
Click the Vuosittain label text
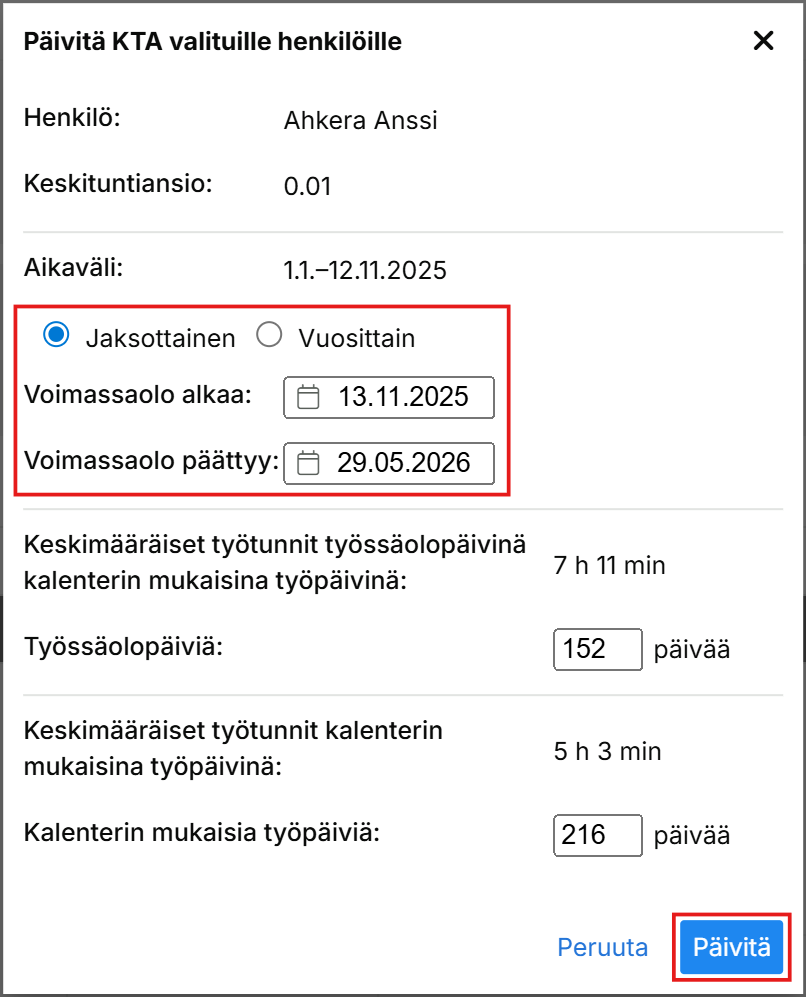tap(356, 338)
